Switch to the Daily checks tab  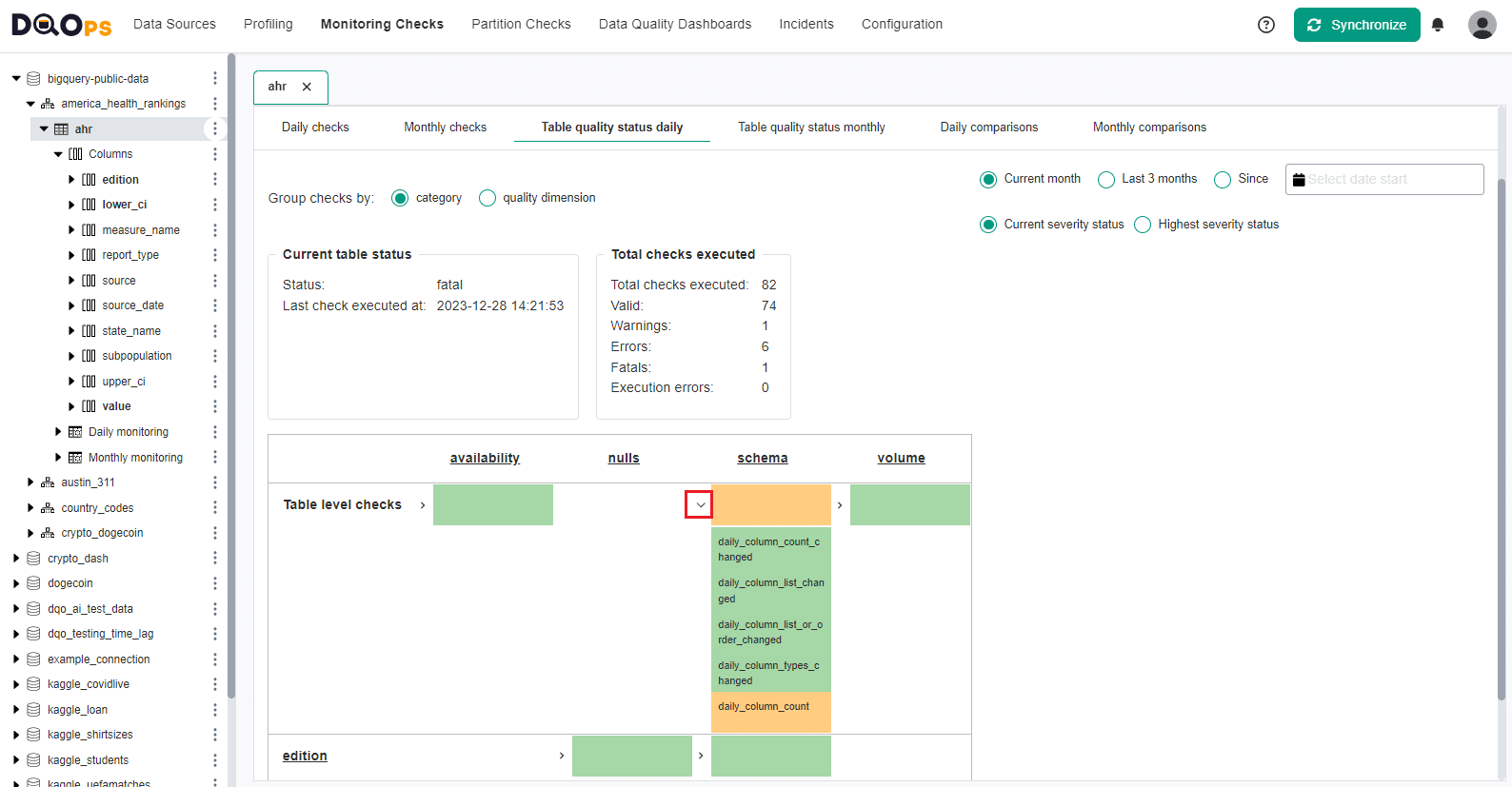pos(315,127)
